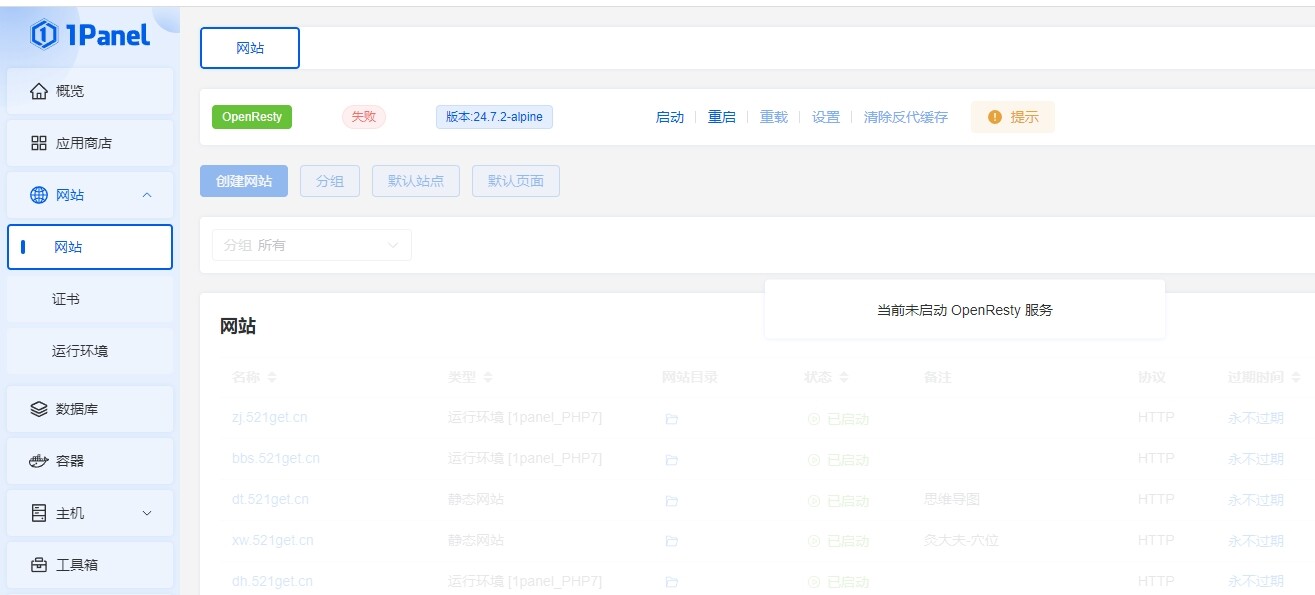Open 应用商店 in the sidebar
The width and height of the screenshot is (1315, 595).
coord(90,143)
